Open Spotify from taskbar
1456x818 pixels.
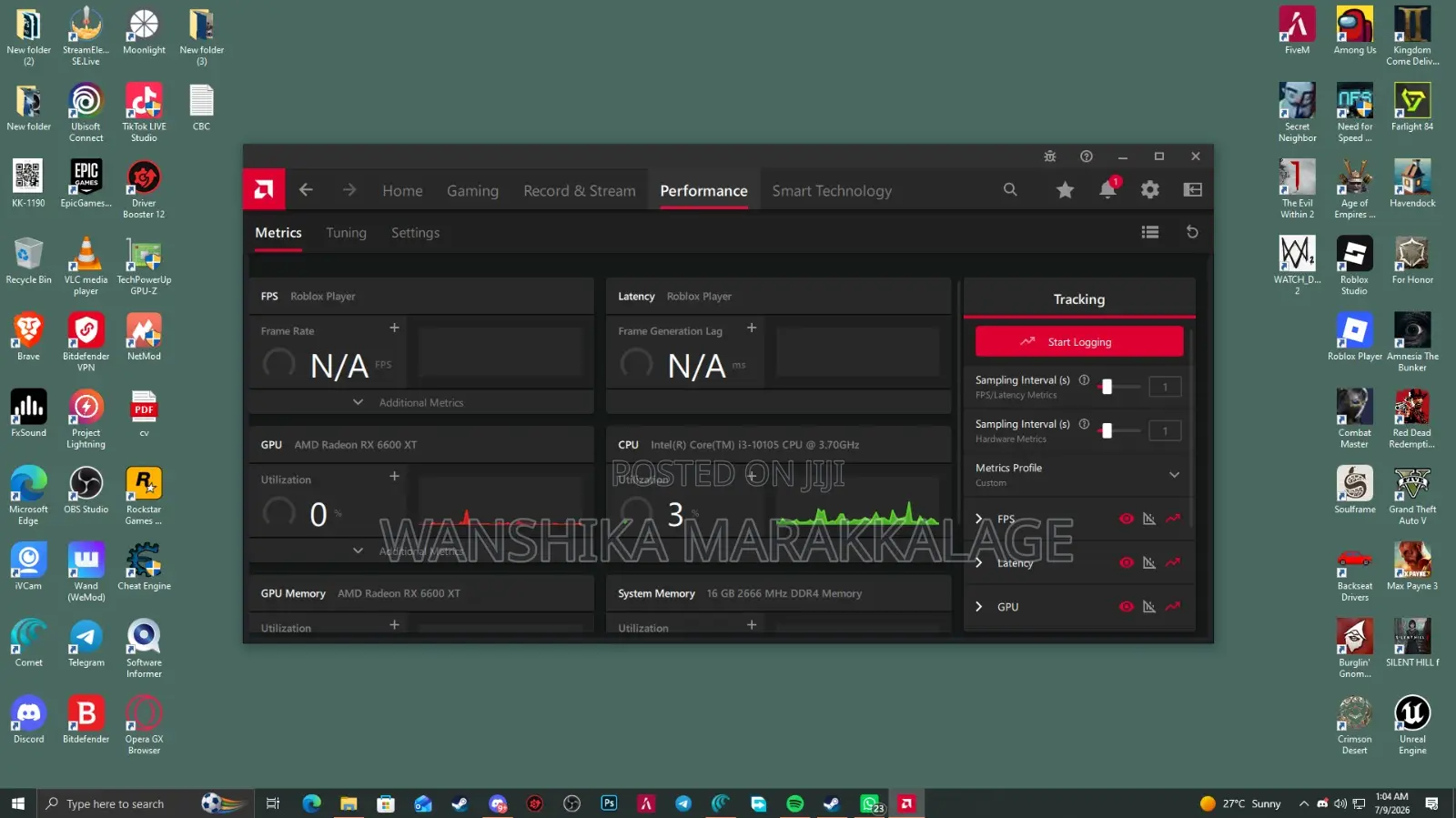(x=794, y=803)
